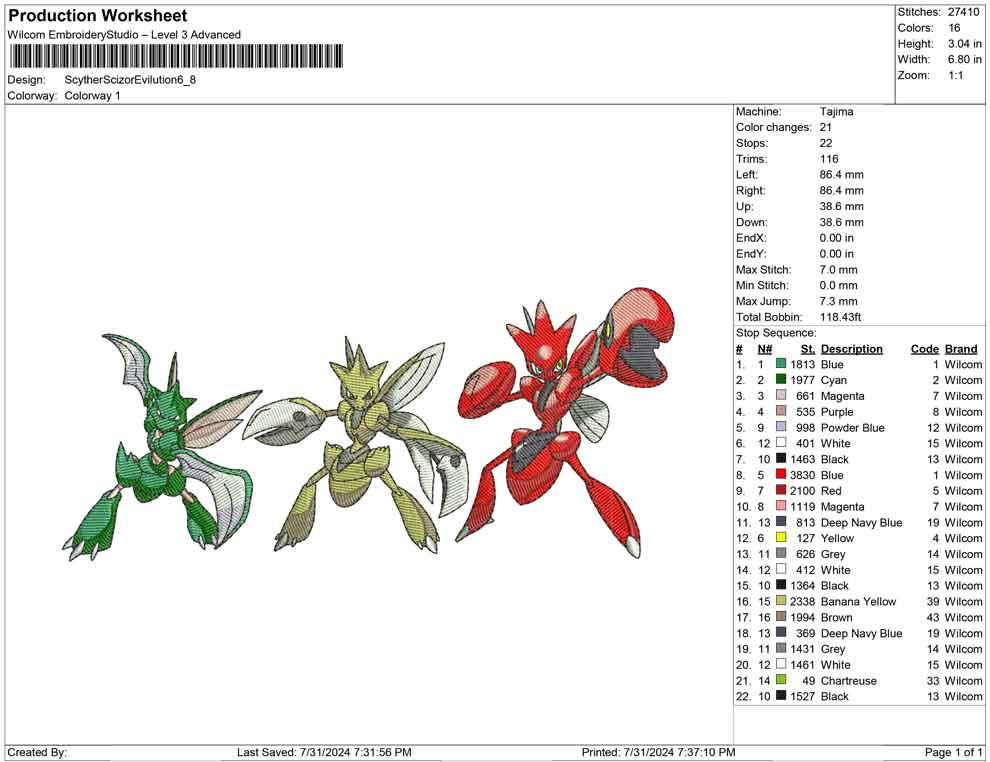Viewport: 990px width, 762px height.
Task: Click the swatch beside 2100 Red
Action: 781,491
